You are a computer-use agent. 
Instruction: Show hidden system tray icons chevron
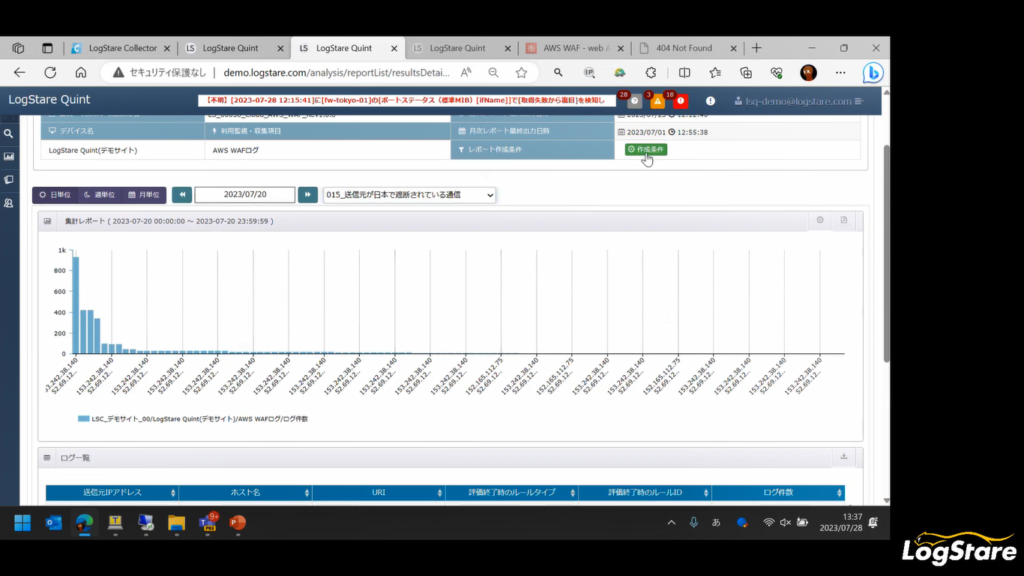click(671, 522)
